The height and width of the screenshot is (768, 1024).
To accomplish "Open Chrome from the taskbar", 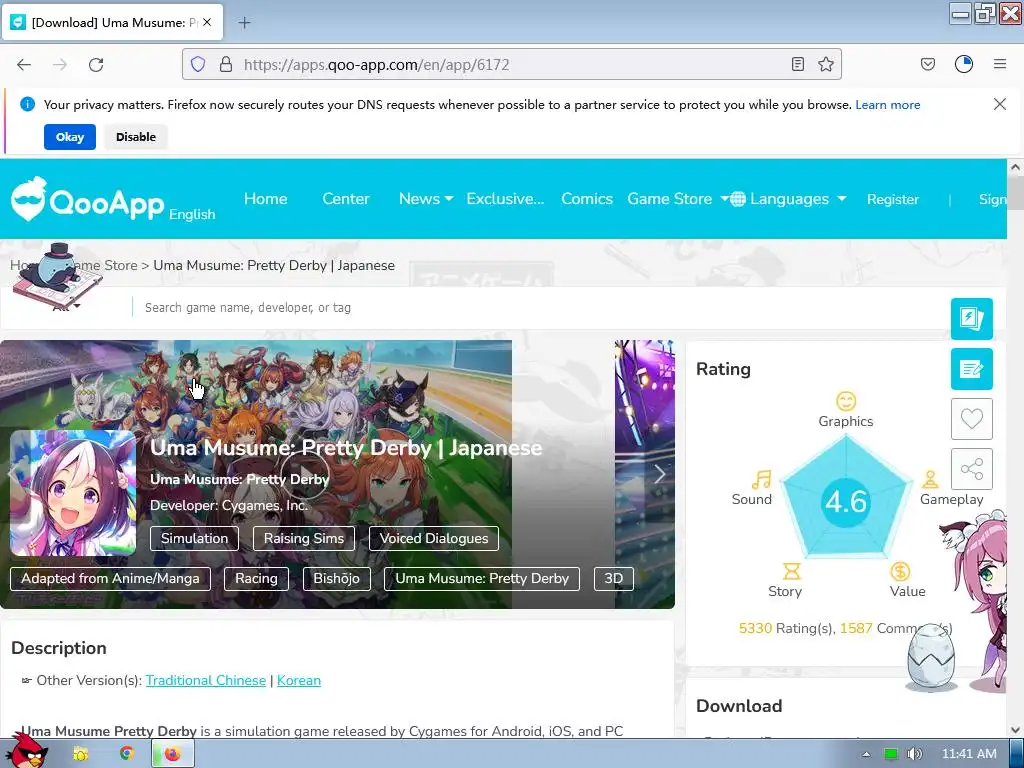I will click(126, 754).
